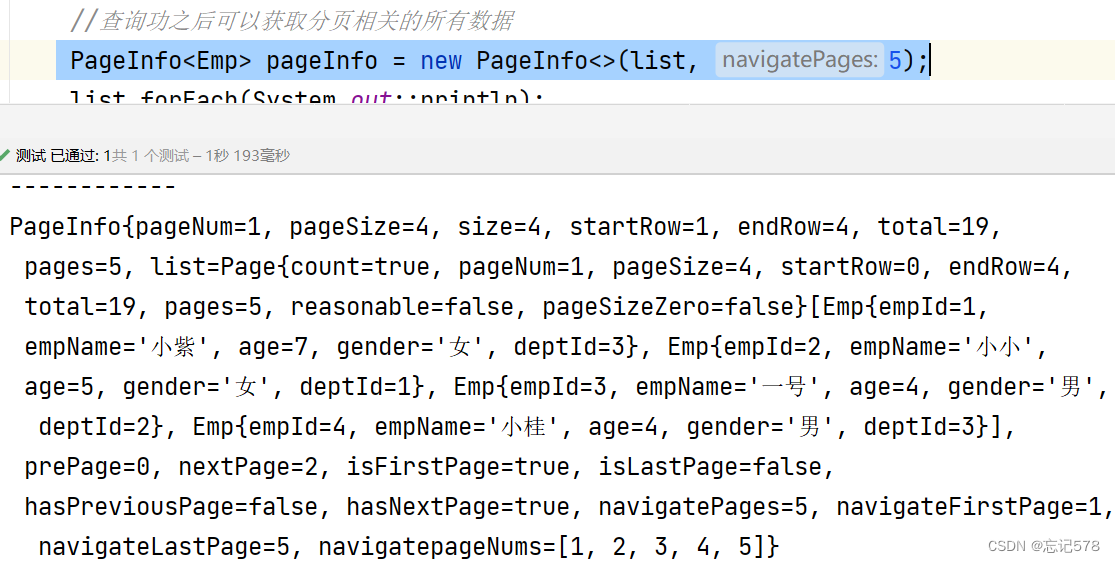Click "deptId=1}" in the console output
This screenshot has height=562, width=1115.
tap(363, 386)
